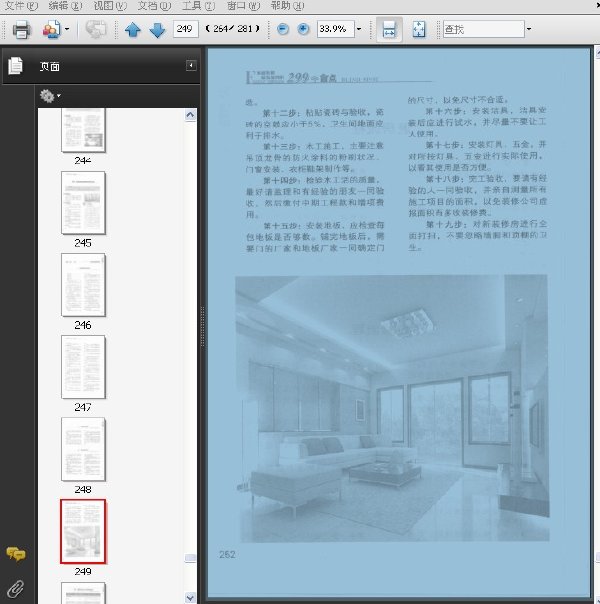Open the Find options dropdown arrow
This screenshot has height=604, width=600.
tap(529, 29)
